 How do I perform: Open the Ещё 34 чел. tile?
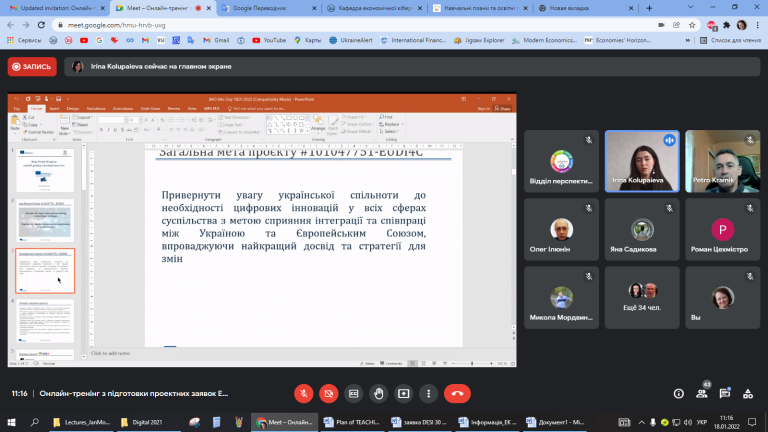click(x=642, y=297)
